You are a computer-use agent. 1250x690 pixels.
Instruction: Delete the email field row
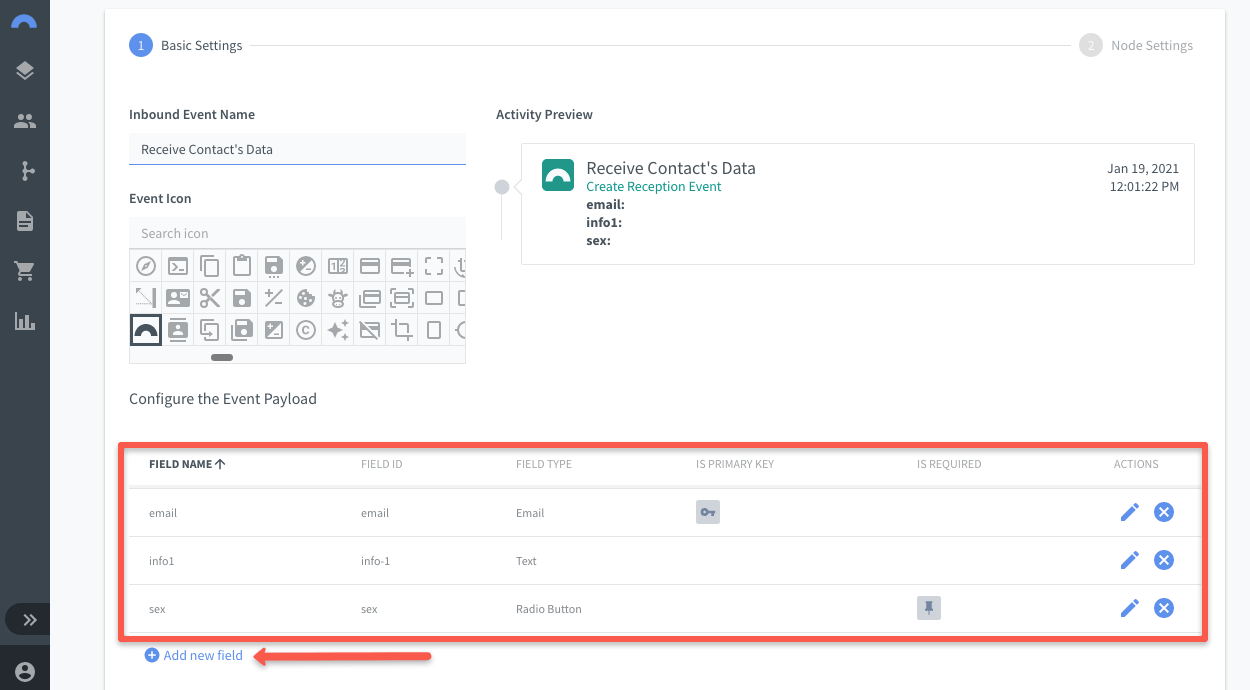[x=1164, y=512]
